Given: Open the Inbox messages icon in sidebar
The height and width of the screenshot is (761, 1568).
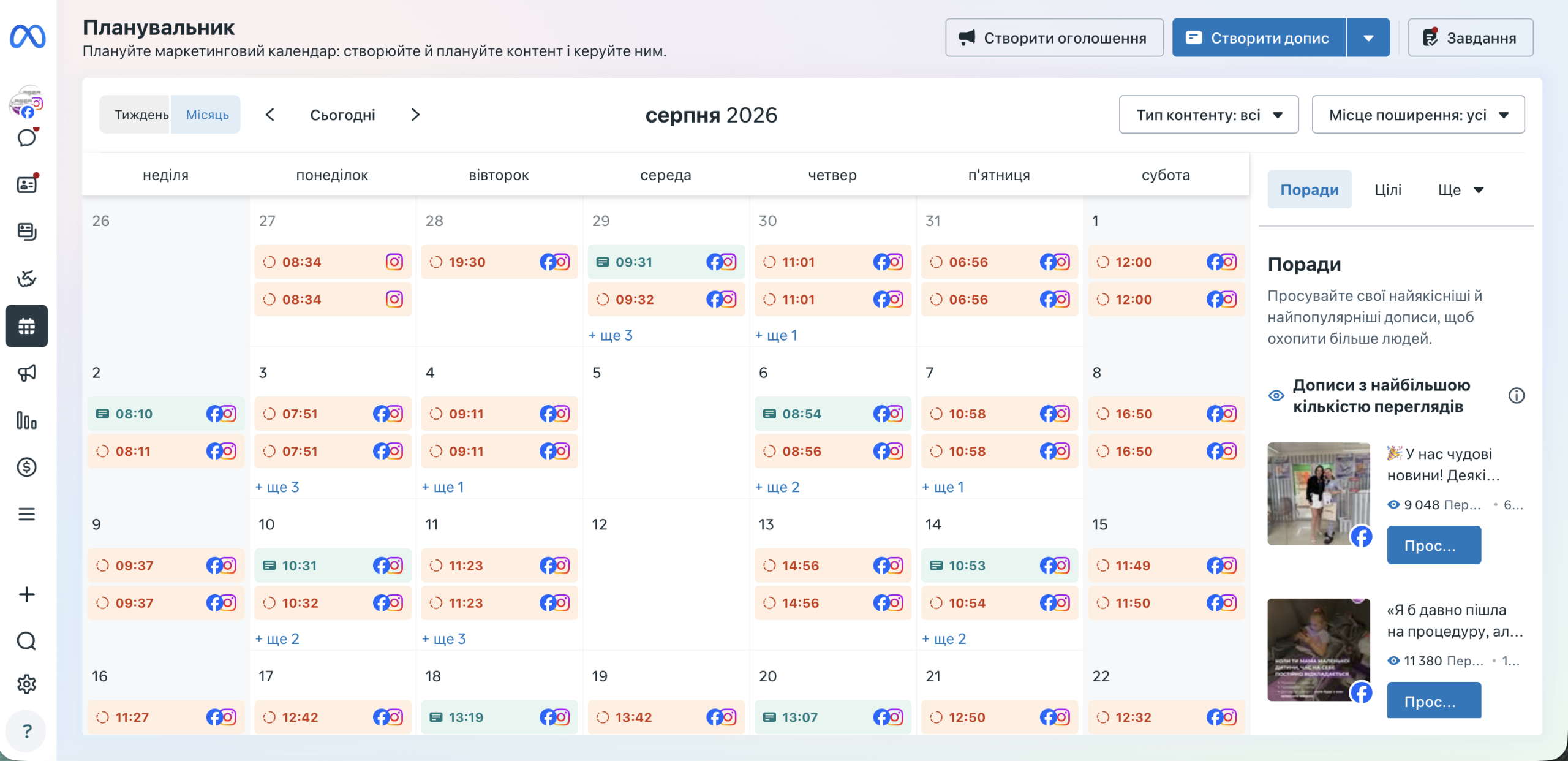Looking at the screenshot, I should [27, 137].
